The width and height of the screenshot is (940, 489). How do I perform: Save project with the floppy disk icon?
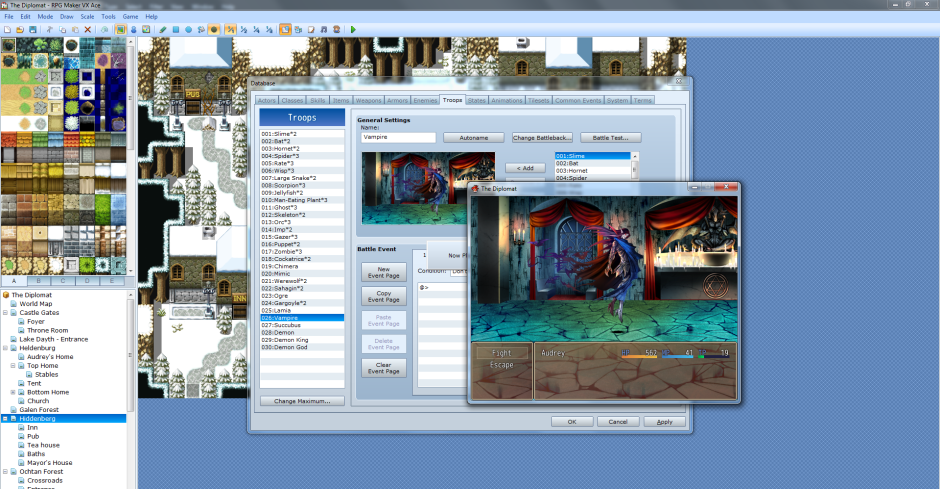[x=32, y=29]
